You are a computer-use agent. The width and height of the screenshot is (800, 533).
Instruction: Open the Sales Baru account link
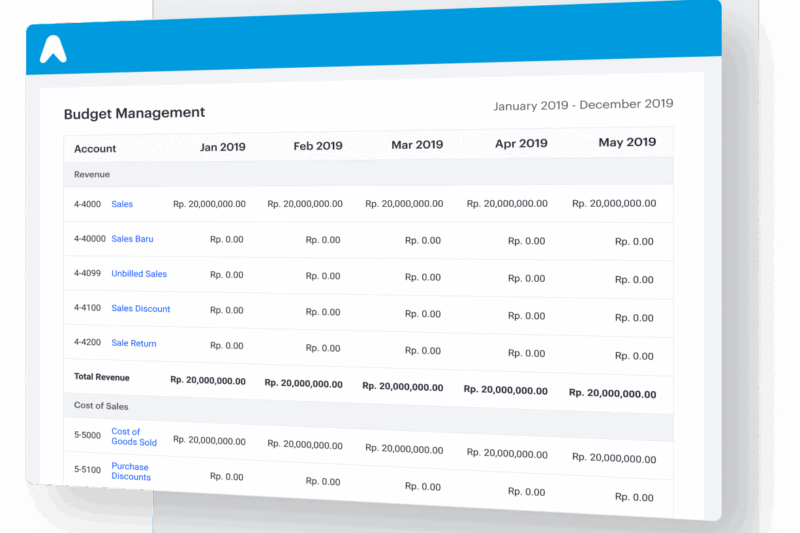tap(132, 239)
